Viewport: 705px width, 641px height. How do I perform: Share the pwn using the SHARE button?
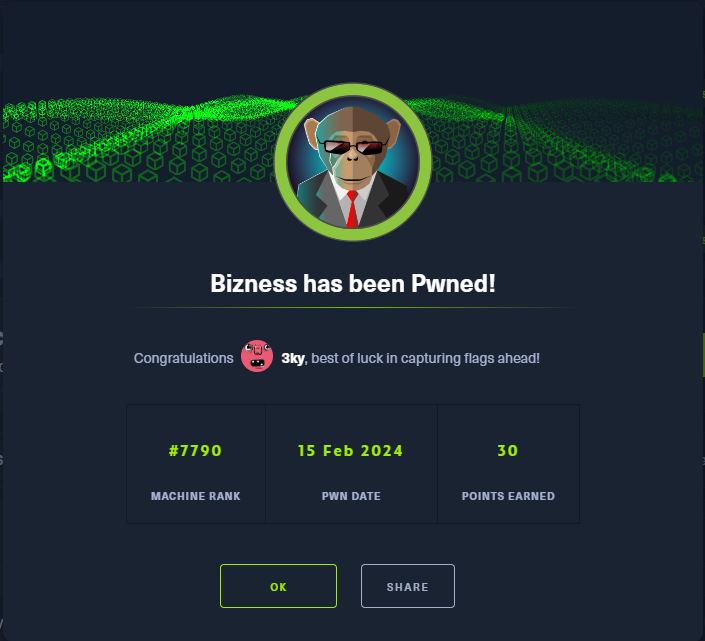pyautogui.click(x=408, y=586)
